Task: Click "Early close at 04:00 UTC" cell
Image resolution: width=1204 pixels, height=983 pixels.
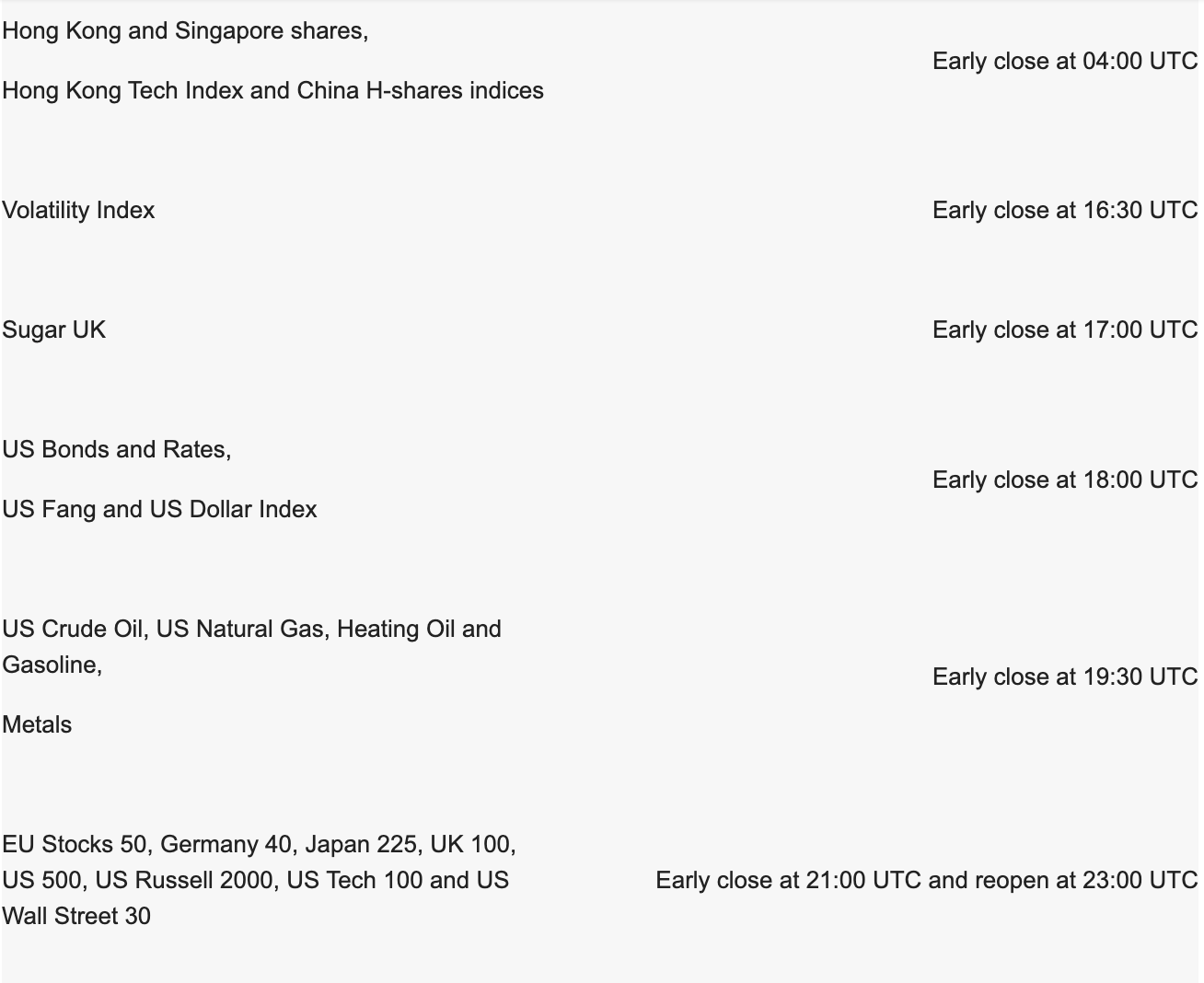Action: [x=1064, y=62]
